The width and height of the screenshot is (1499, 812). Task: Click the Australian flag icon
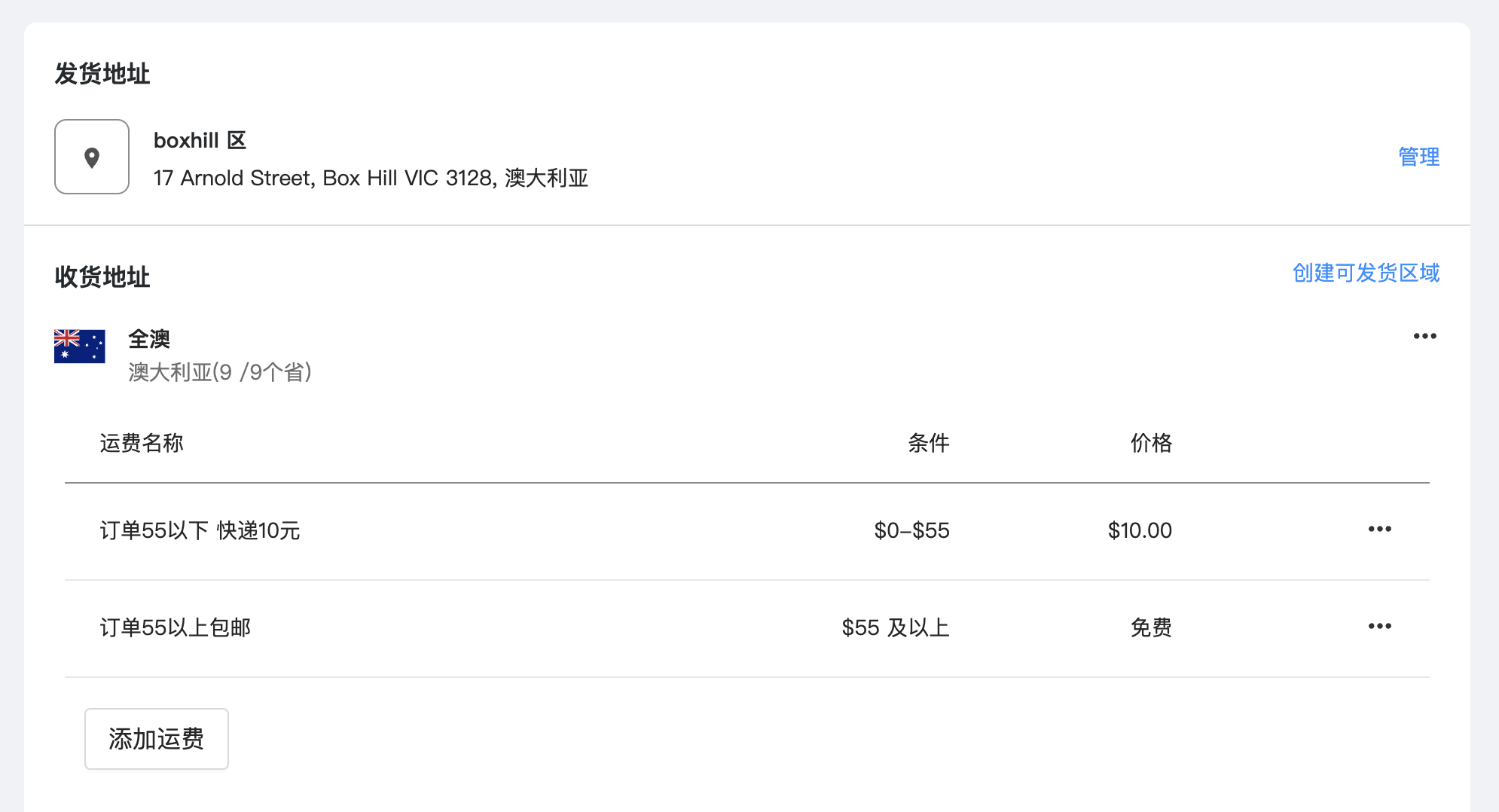point(79,346)
